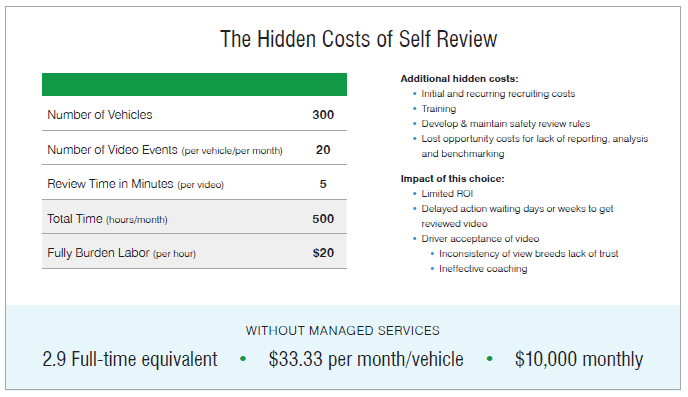
Task: Click the Impact of this choice heading
Action: coord(452,179)
